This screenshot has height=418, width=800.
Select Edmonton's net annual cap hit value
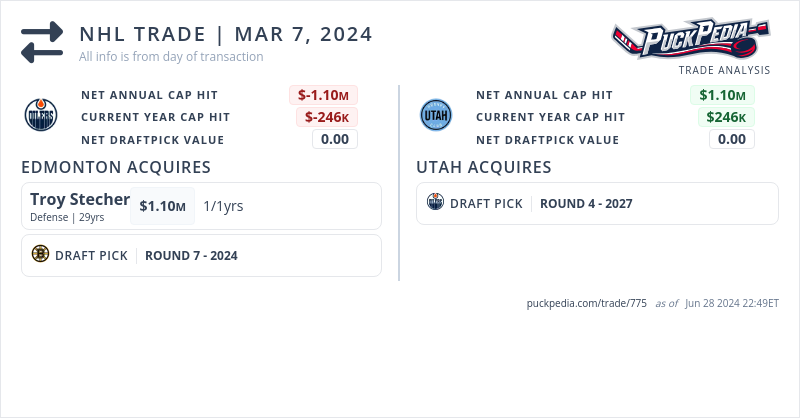coord(324,95)
